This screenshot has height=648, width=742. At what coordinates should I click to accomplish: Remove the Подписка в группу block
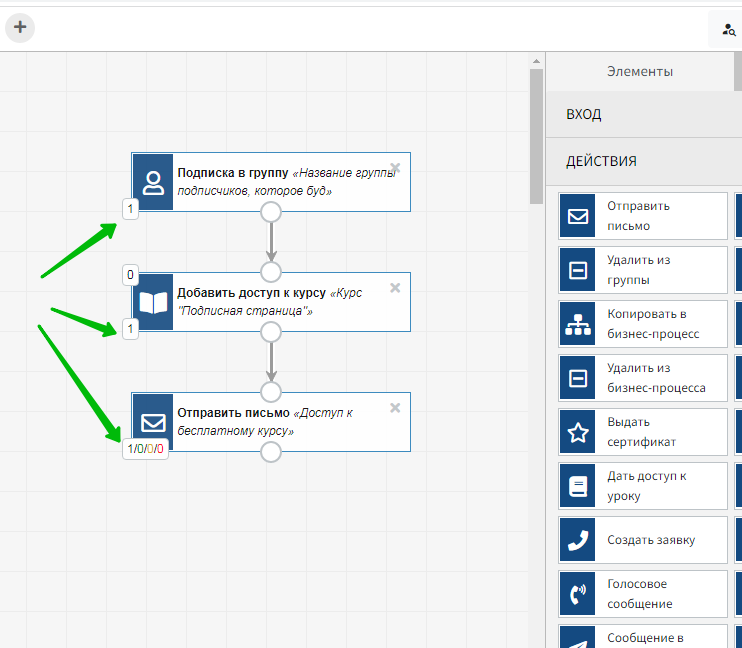[x=395, y=168]
